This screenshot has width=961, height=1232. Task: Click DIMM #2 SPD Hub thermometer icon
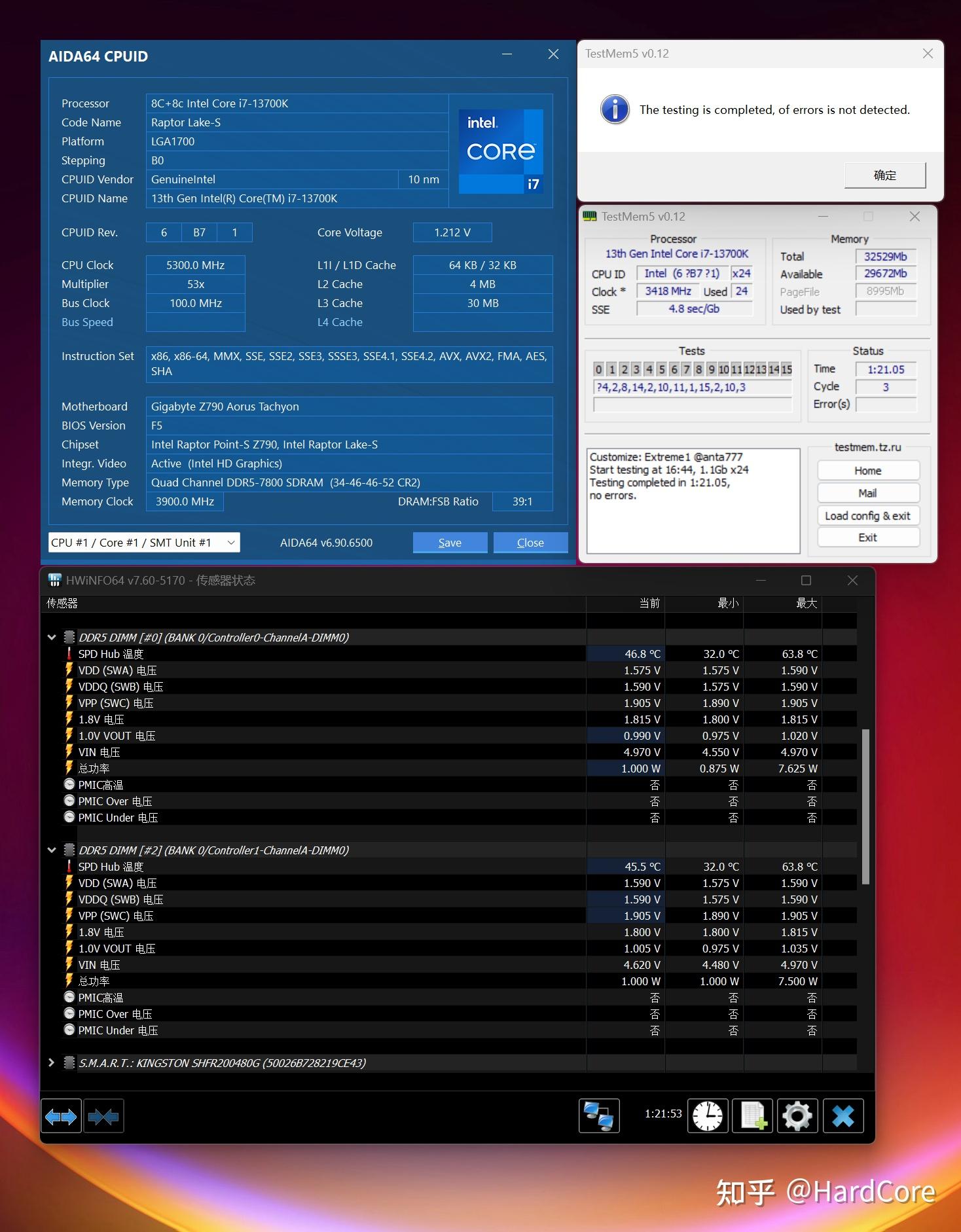(69, 866)
